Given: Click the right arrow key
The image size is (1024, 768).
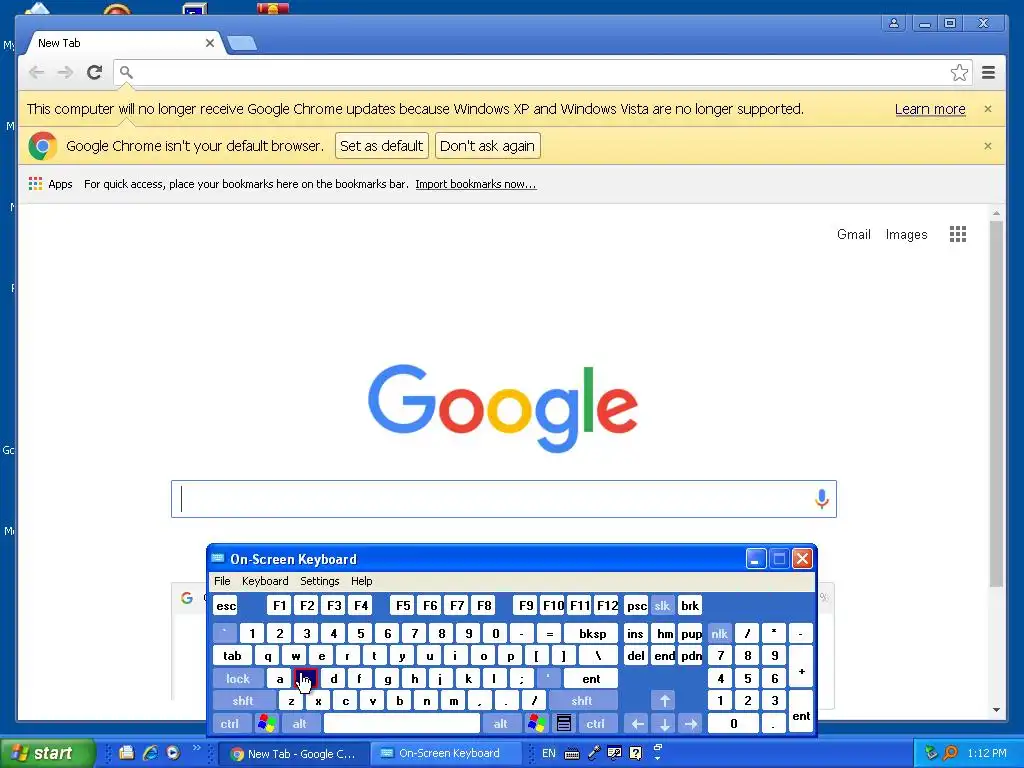Looking at the screenshot, I should pyautogui.click(x=691, y=724).
